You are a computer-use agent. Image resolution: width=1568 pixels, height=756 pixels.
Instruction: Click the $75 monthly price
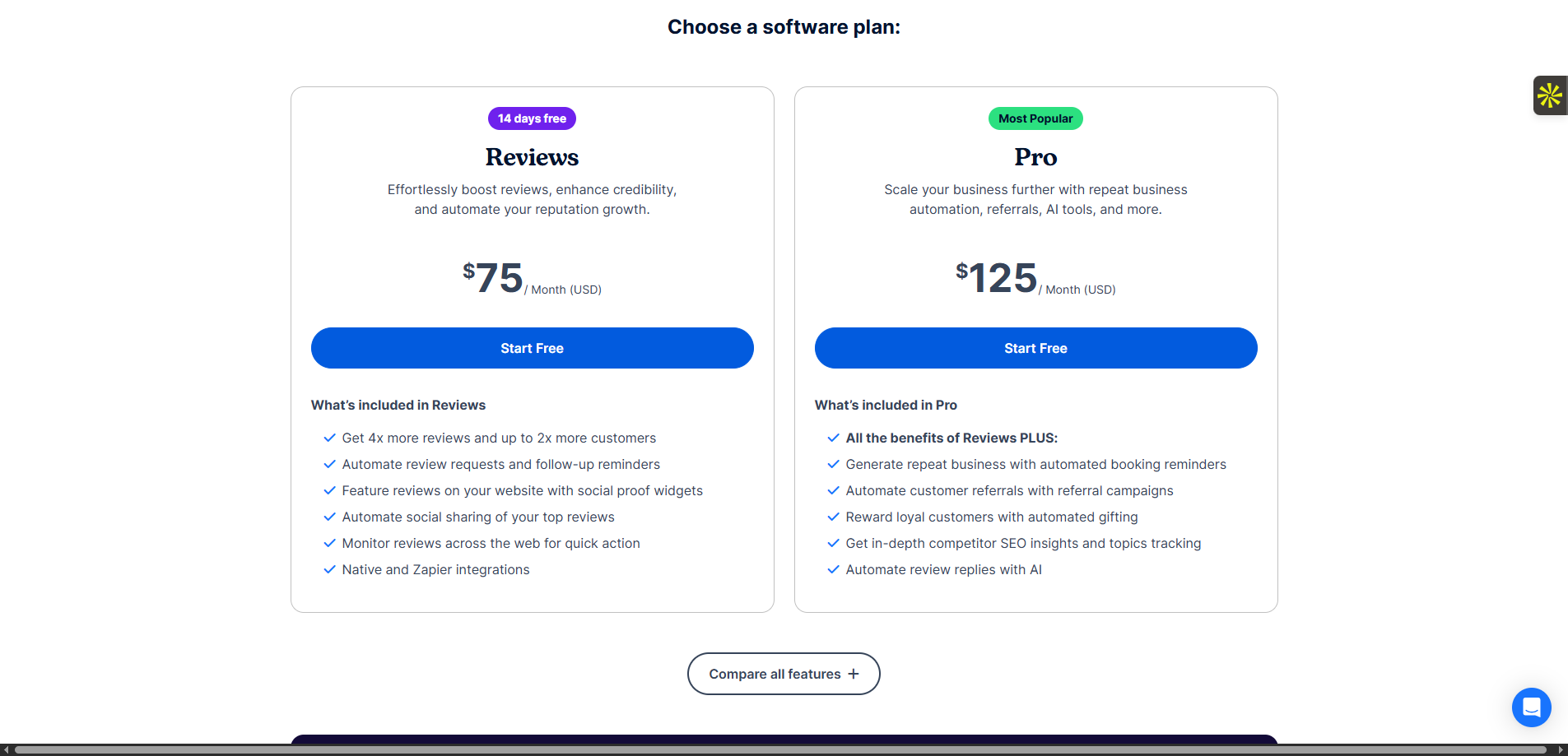point(494,278)
